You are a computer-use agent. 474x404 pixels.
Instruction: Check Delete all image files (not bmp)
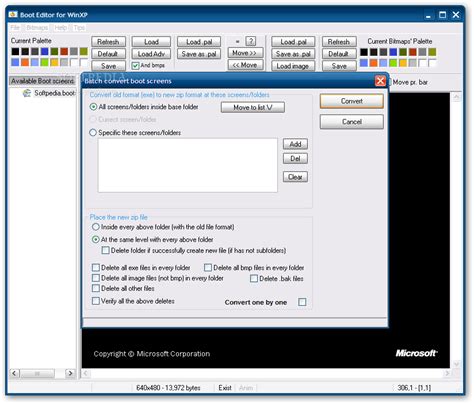click(x=96, y=278)
